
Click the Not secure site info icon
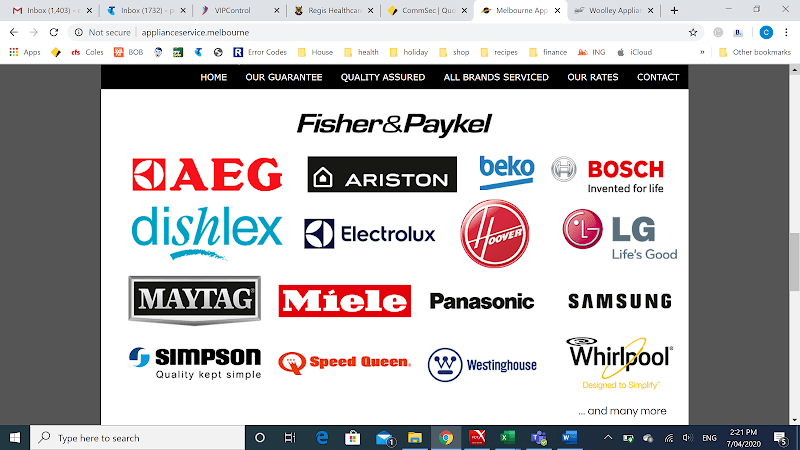click(79, 32)
